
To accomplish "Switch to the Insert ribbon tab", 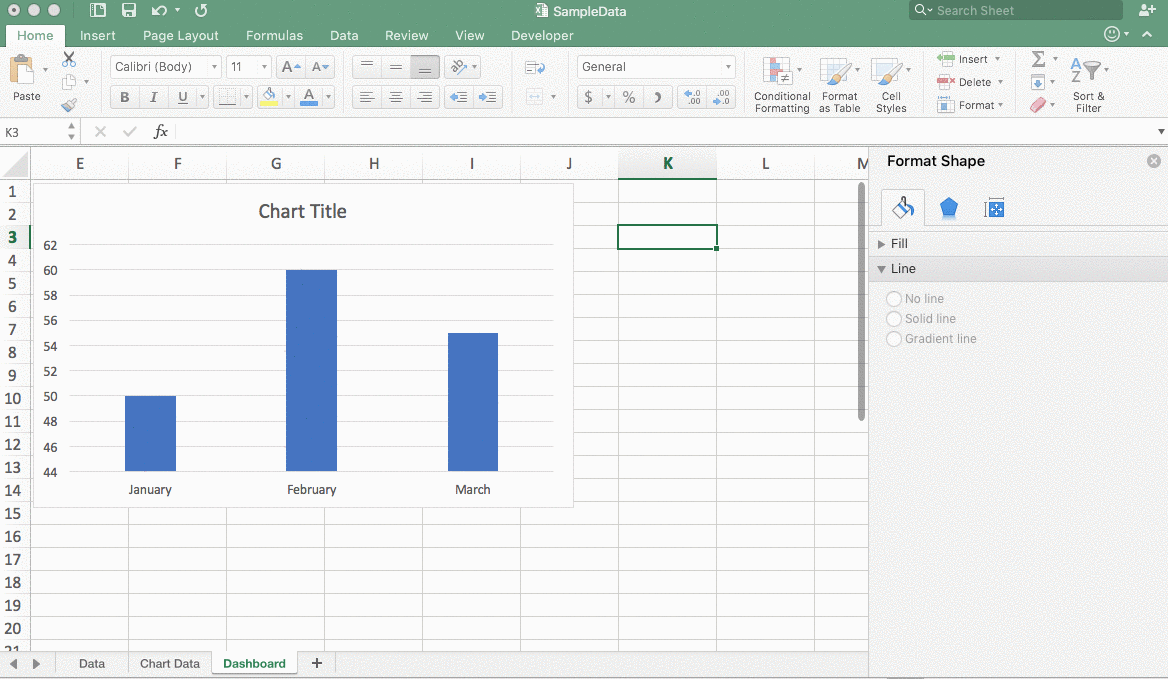I will click(x=97, y=35).
